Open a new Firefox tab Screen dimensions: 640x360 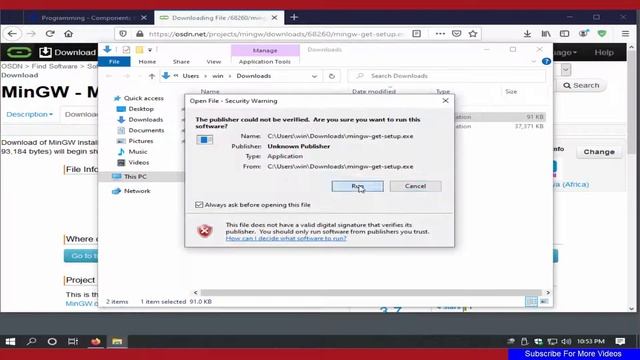click(294, 18)
